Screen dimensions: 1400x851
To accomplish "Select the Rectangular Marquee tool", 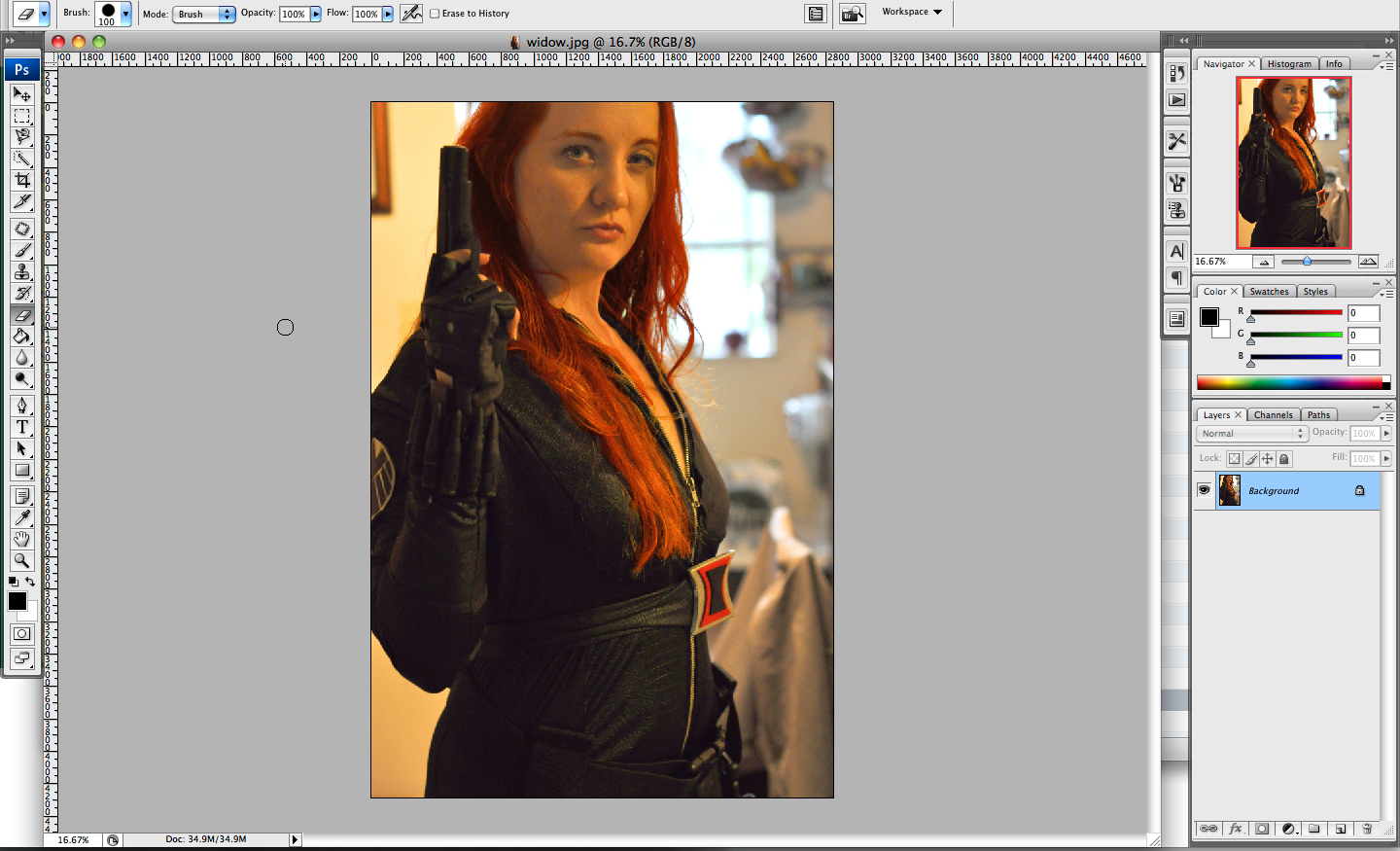I will point(21,116).
